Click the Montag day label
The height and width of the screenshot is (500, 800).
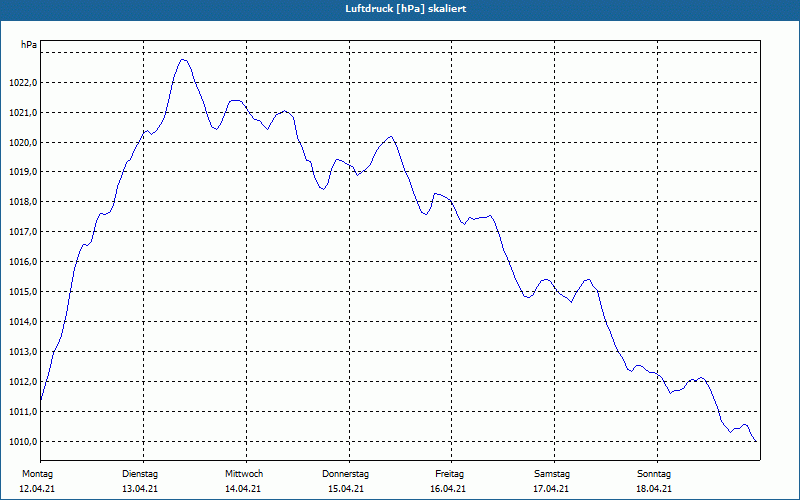pyautogui.click(x=37, y=474)
